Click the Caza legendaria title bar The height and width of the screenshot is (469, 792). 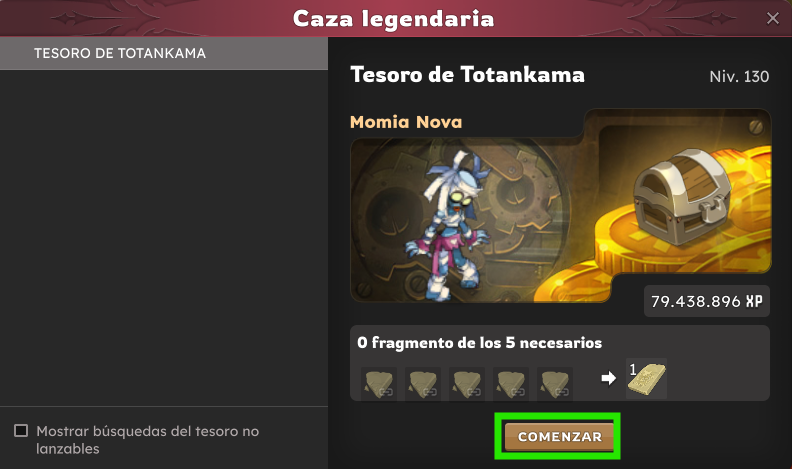(x=393, y=19)
